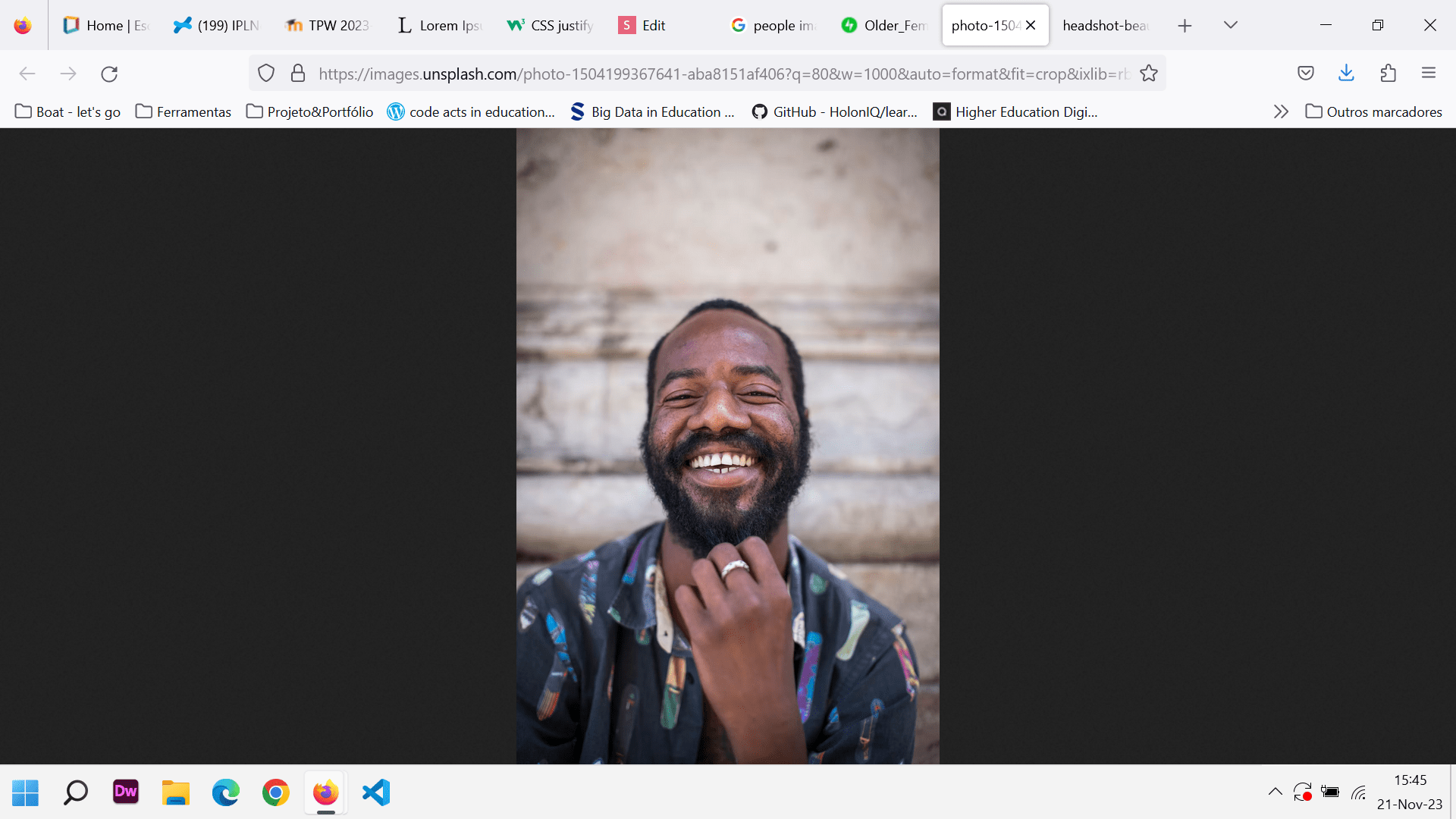Click the tracking protection shield icon
The image size is (1456, 819).
point(266,74)
